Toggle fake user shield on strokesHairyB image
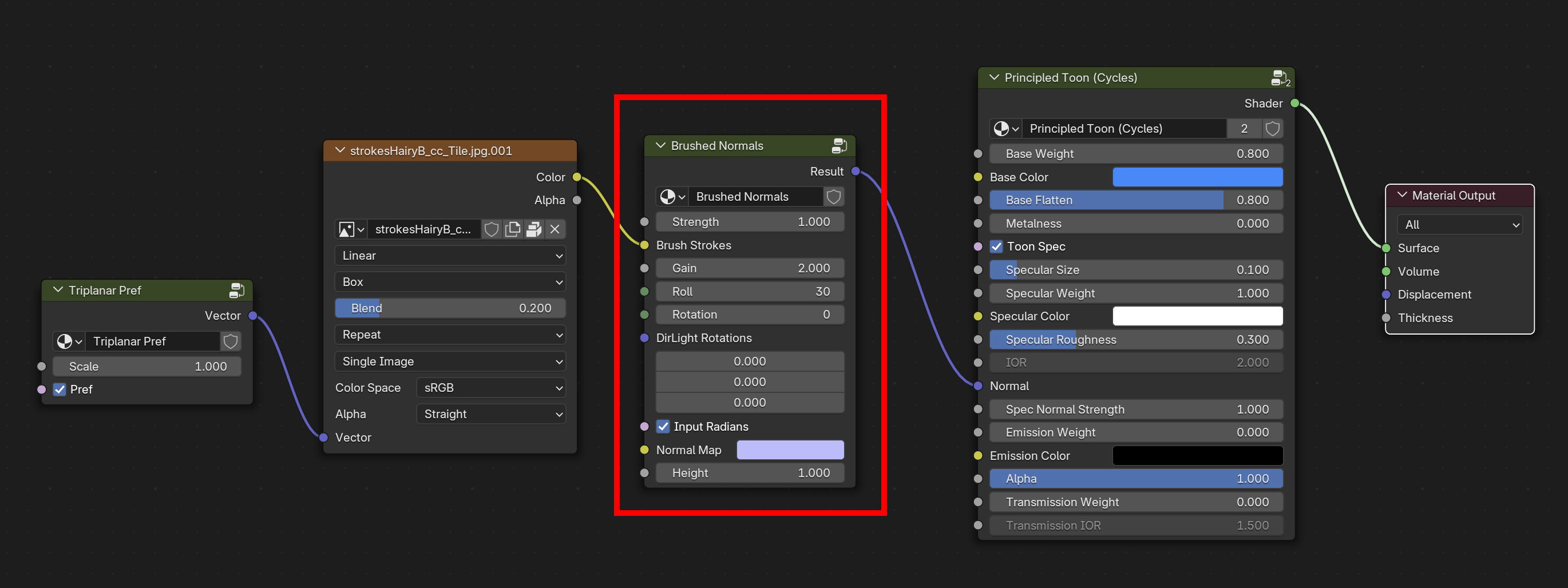Viewport: 1568px width, 588px height. [x=491, y=229]
